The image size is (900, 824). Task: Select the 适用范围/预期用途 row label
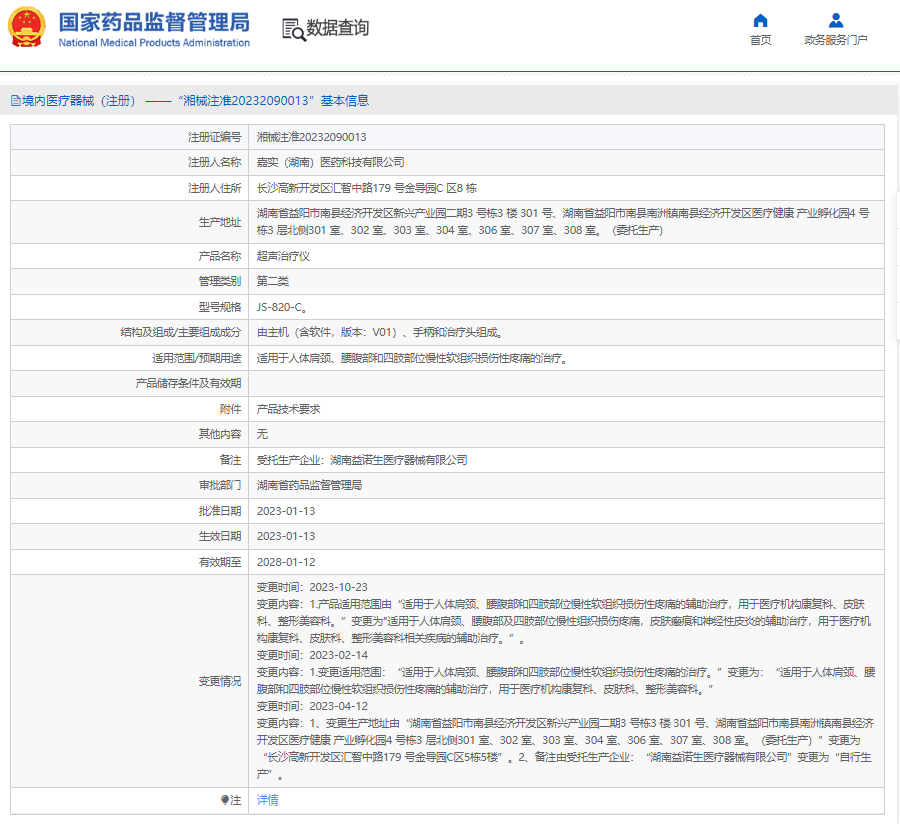click(197, 358)
